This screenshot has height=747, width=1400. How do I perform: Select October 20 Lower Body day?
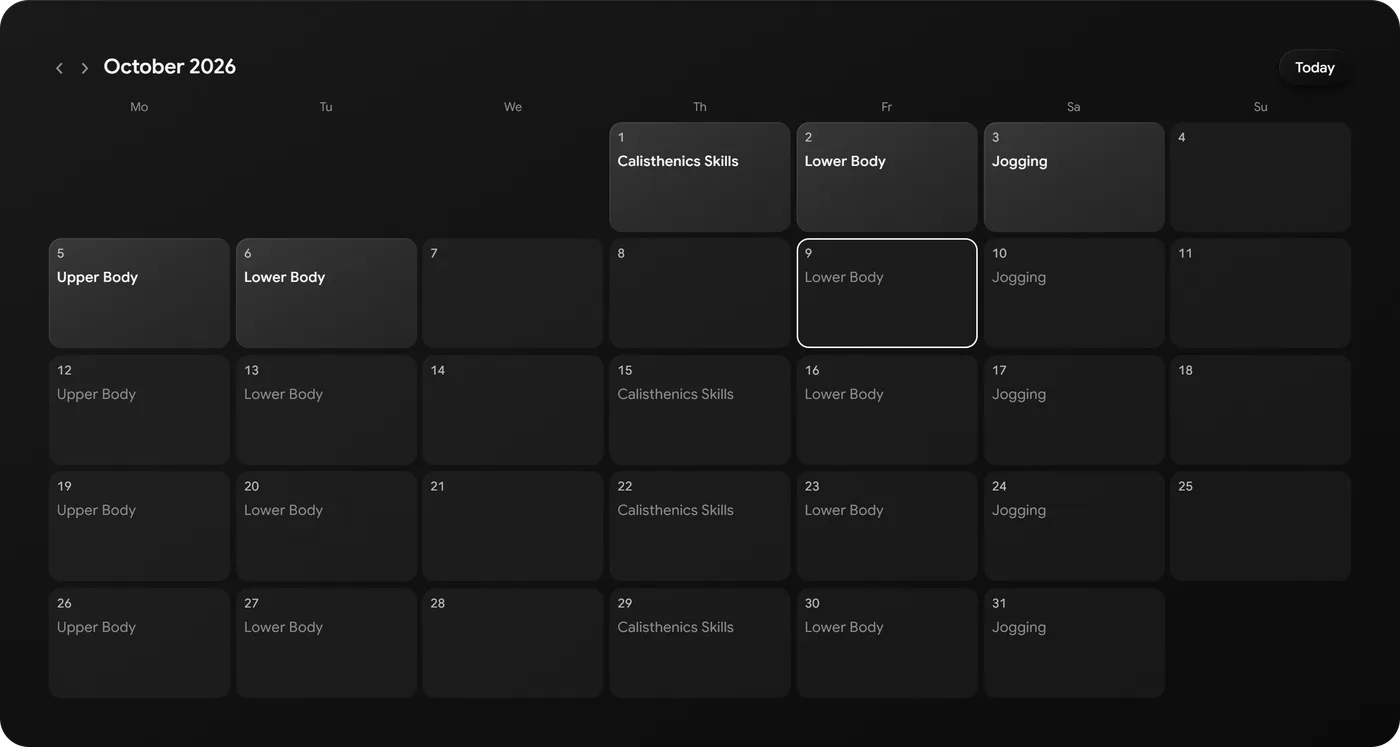click(x=326, y=526)
